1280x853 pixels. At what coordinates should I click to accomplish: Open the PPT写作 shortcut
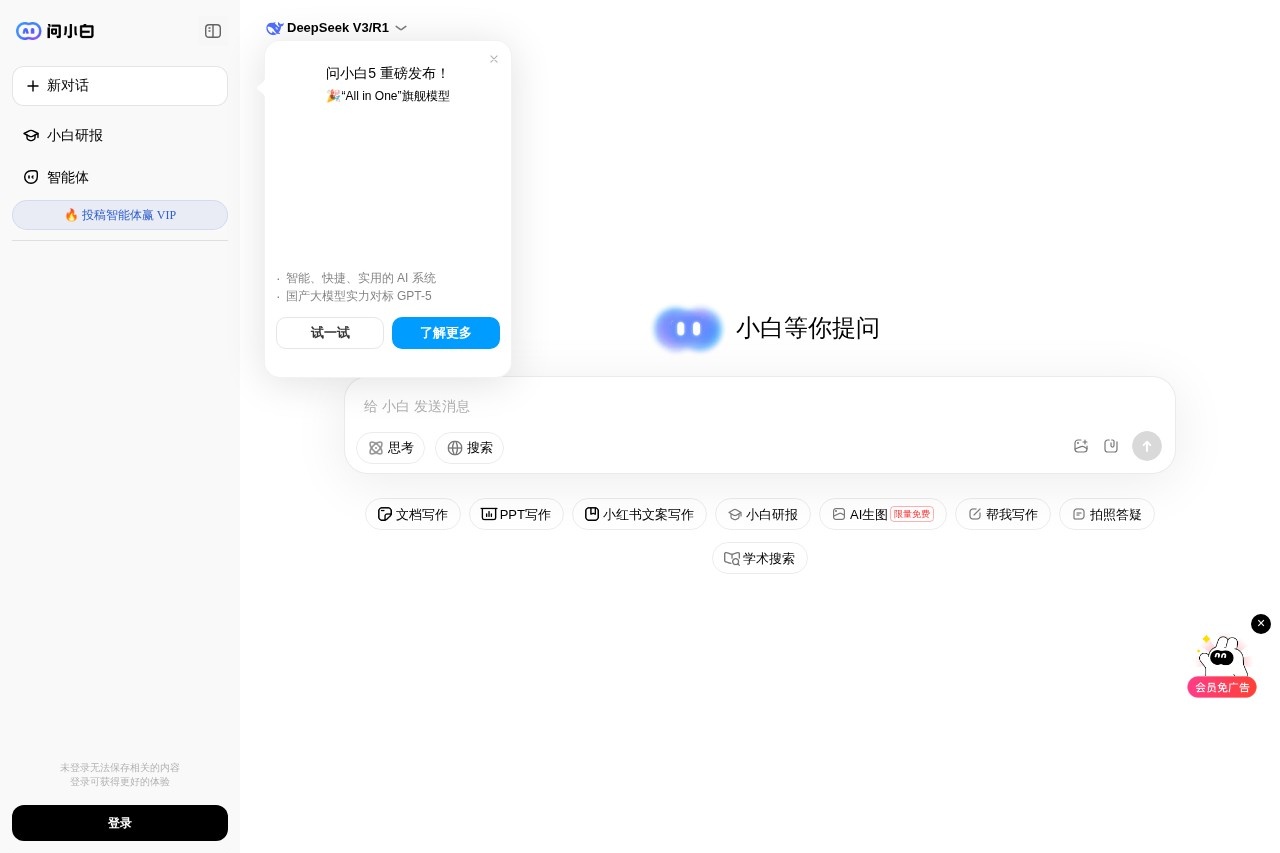pyautogui.click(x=516, y=514)
